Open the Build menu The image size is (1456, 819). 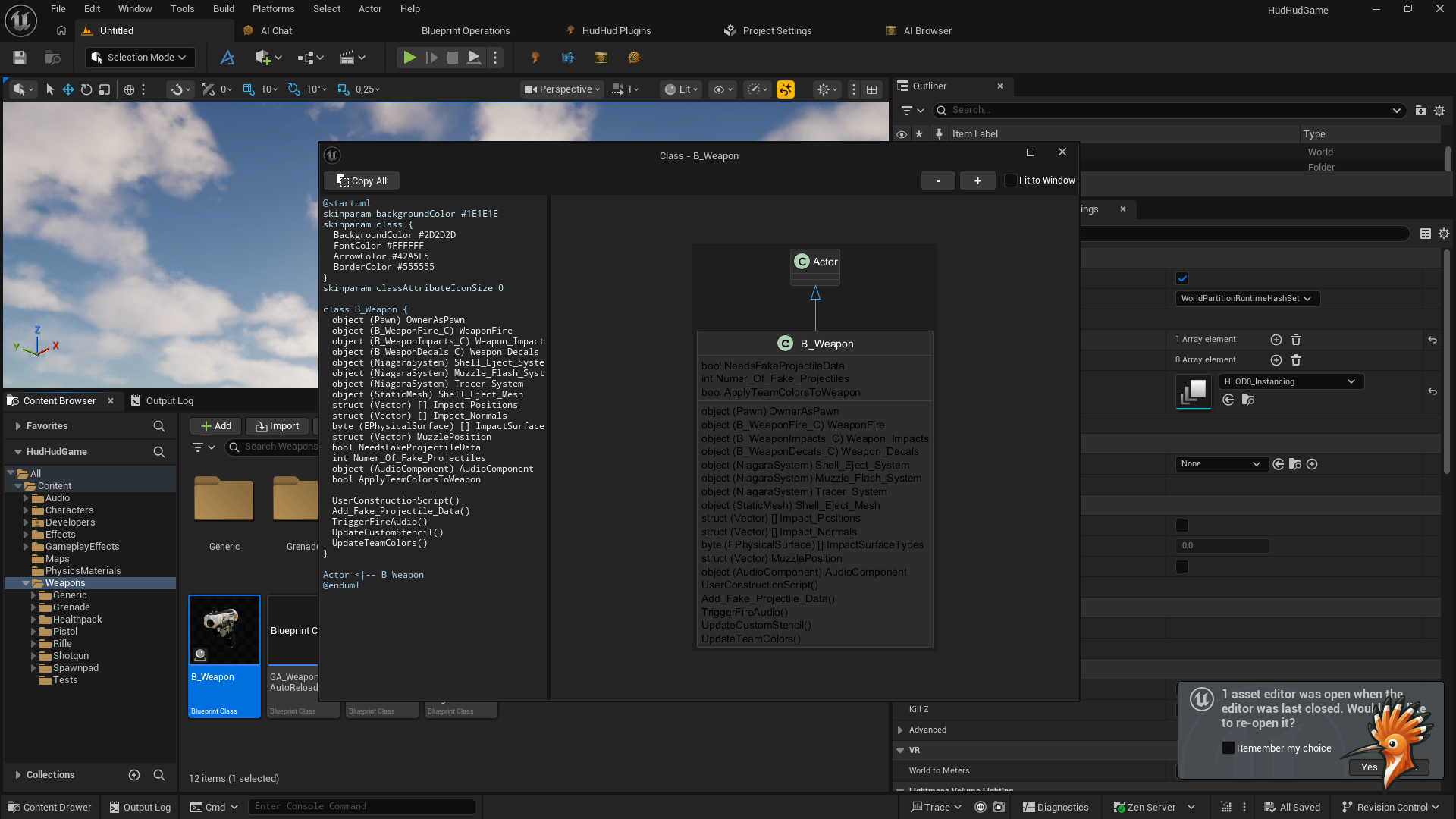223,9
